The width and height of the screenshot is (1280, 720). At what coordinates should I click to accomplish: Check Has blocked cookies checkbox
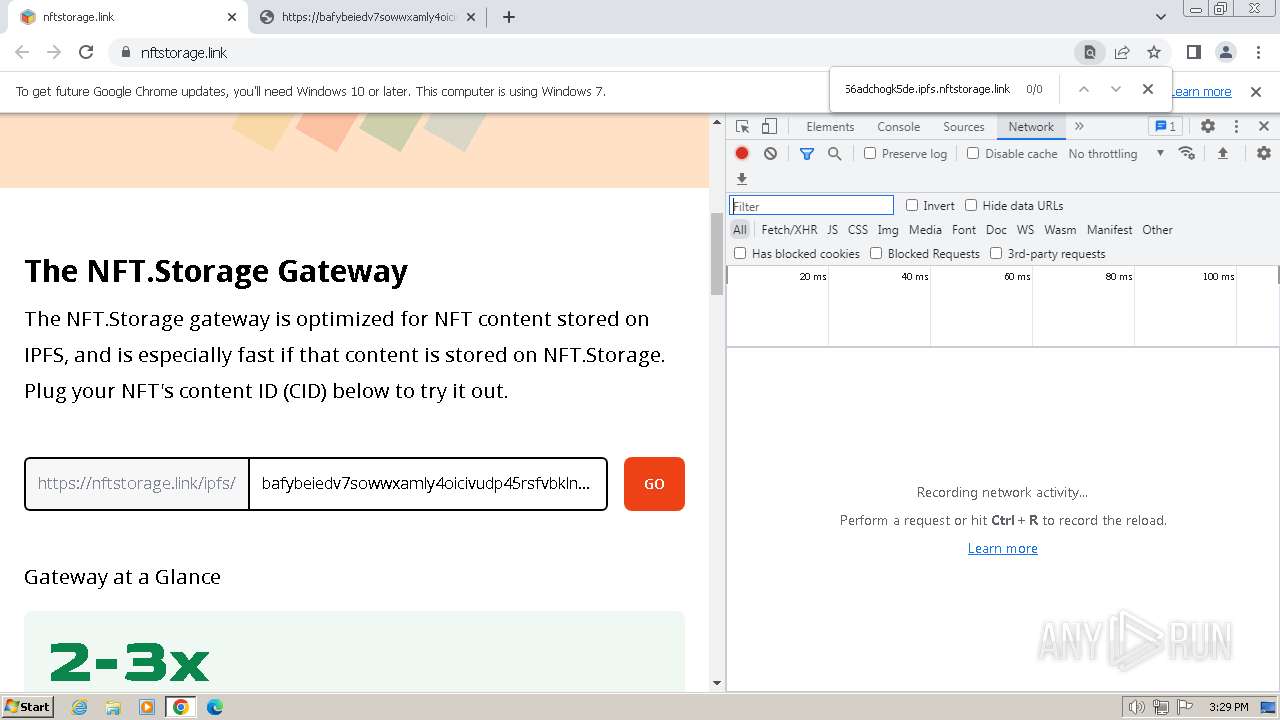pyautogui.click(x=740, y=253)
